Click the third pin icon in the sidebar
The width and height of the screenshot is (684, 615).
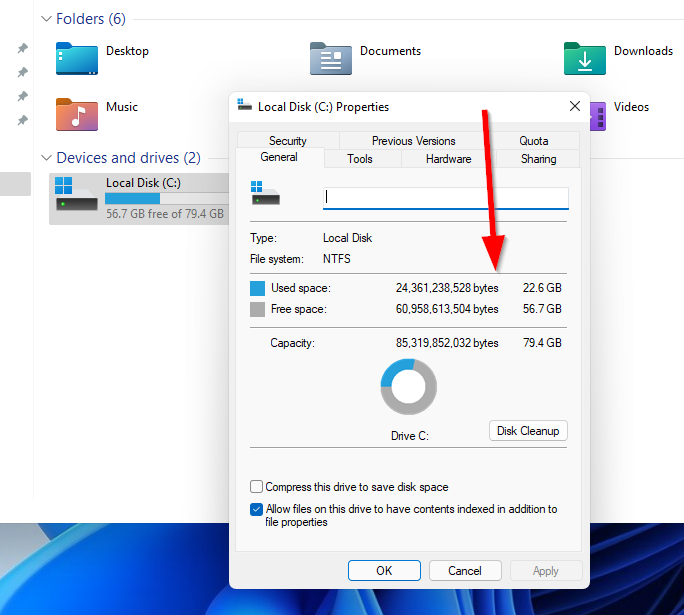(x=22, y=96)
